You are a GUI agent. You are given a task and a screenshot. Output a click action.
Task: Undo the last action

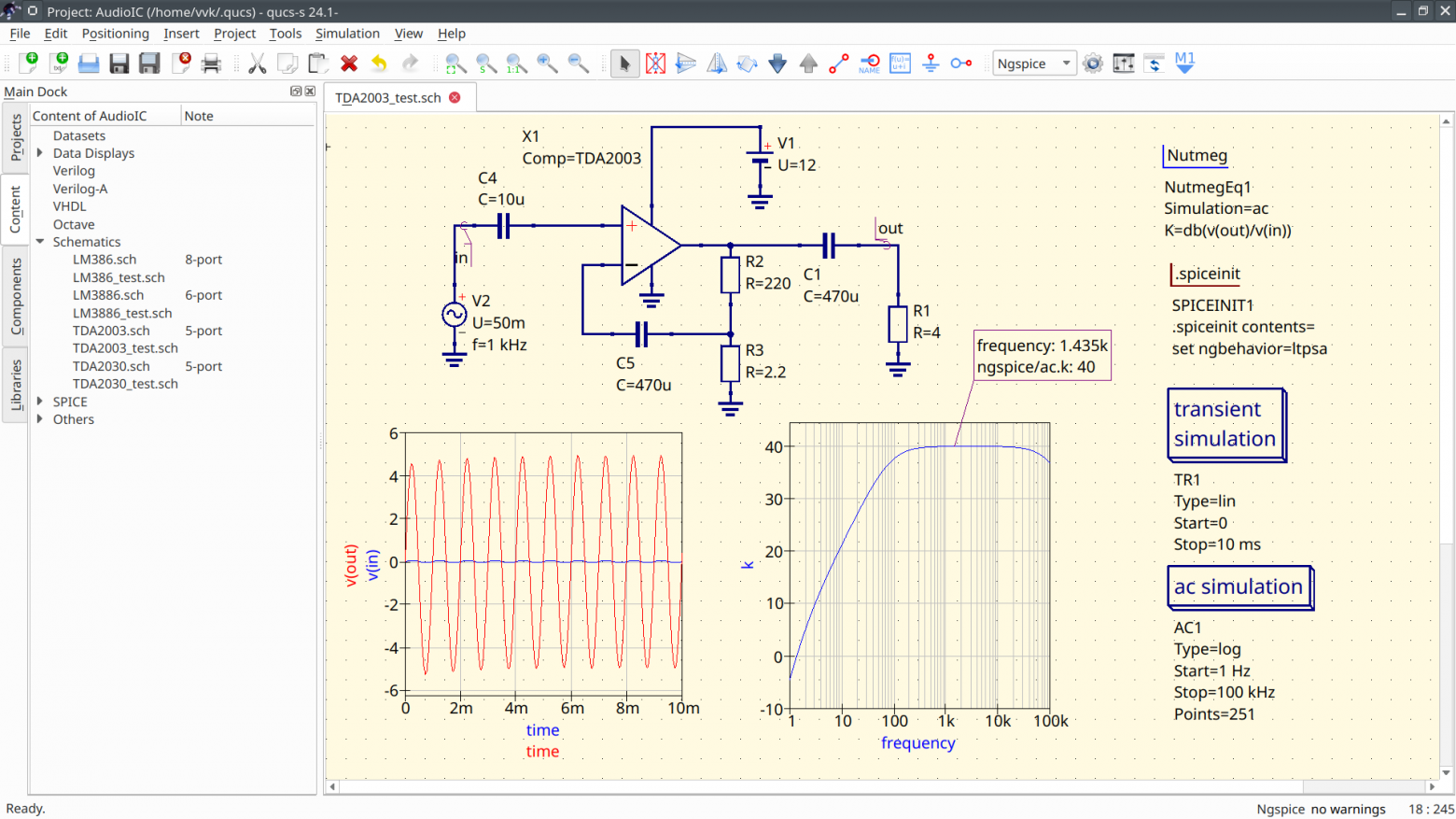[379, 64]
